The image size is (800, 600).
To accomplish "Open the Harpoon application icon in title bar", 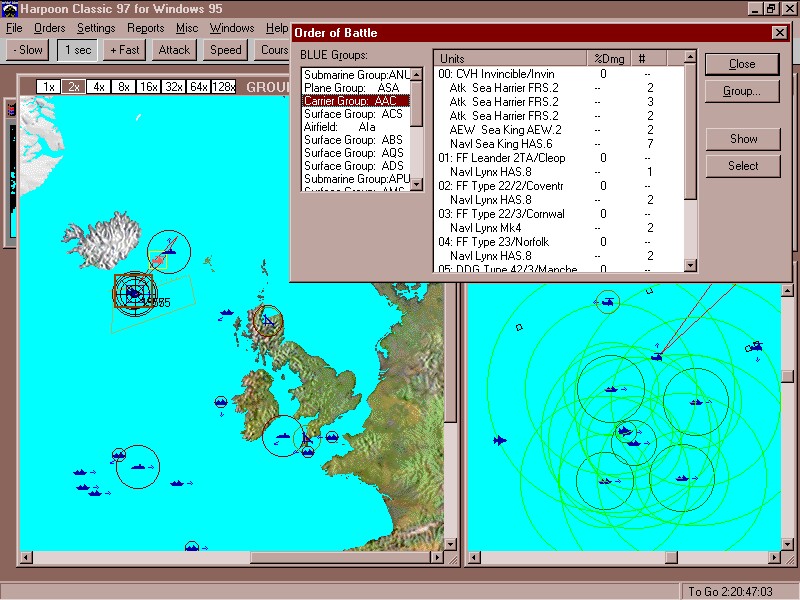I will coord(9,9).
